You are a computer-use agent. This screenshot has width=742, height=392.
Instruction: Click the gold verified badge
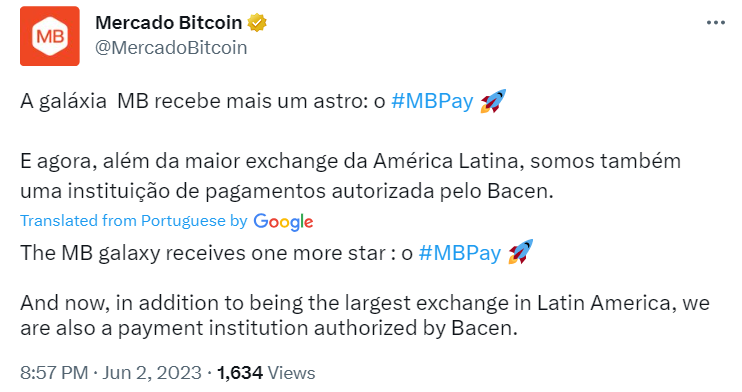tap(257, 23)
